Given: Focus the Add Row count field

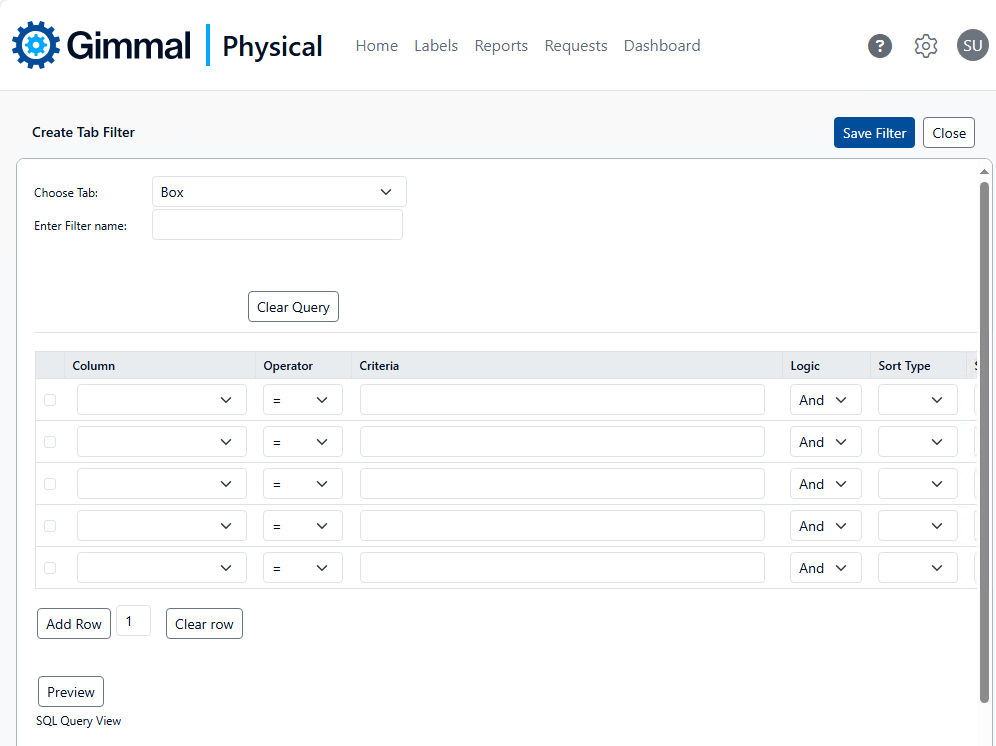Looking at the screenshot, I should coord(133,621).
